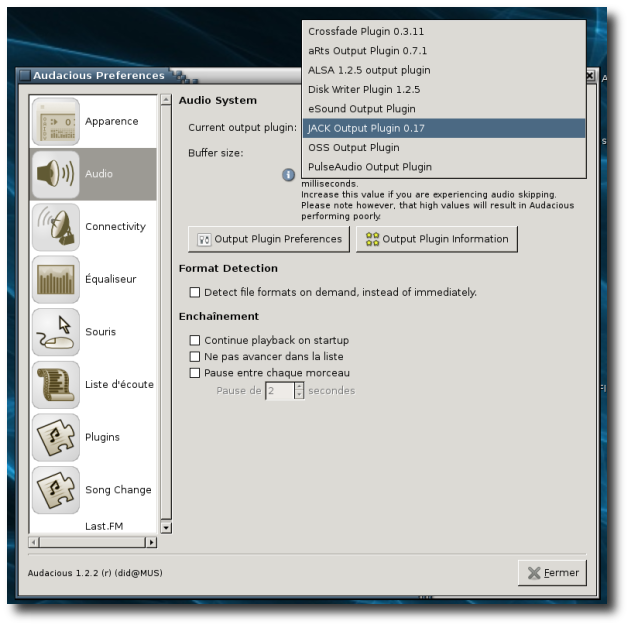Open the Souris mouse icon
This screenshot has width=630, height=627.
point(56,332)
